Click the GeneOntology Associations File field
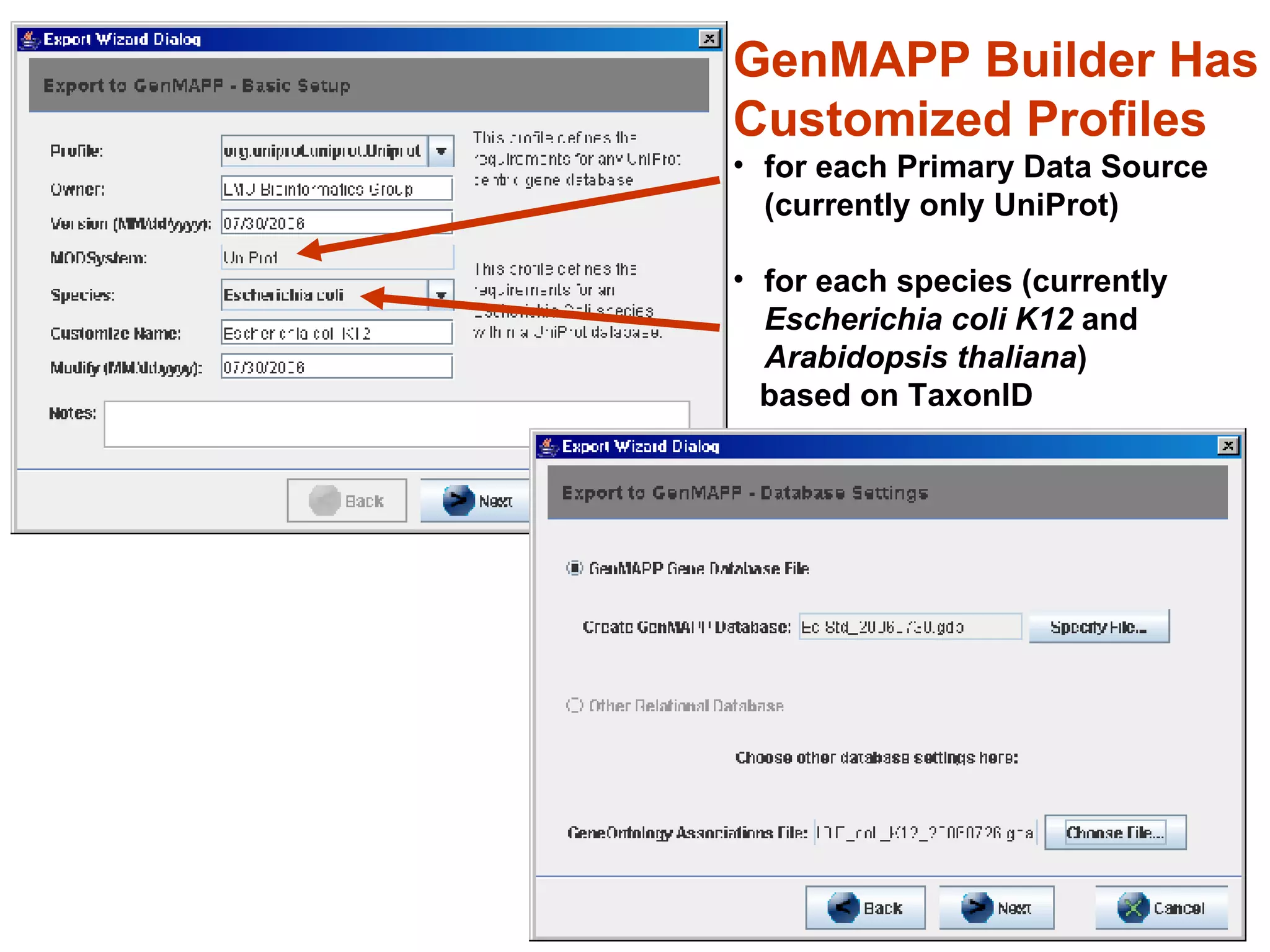1270x952 pixels. pyautogui.click(x=925, y=832)
